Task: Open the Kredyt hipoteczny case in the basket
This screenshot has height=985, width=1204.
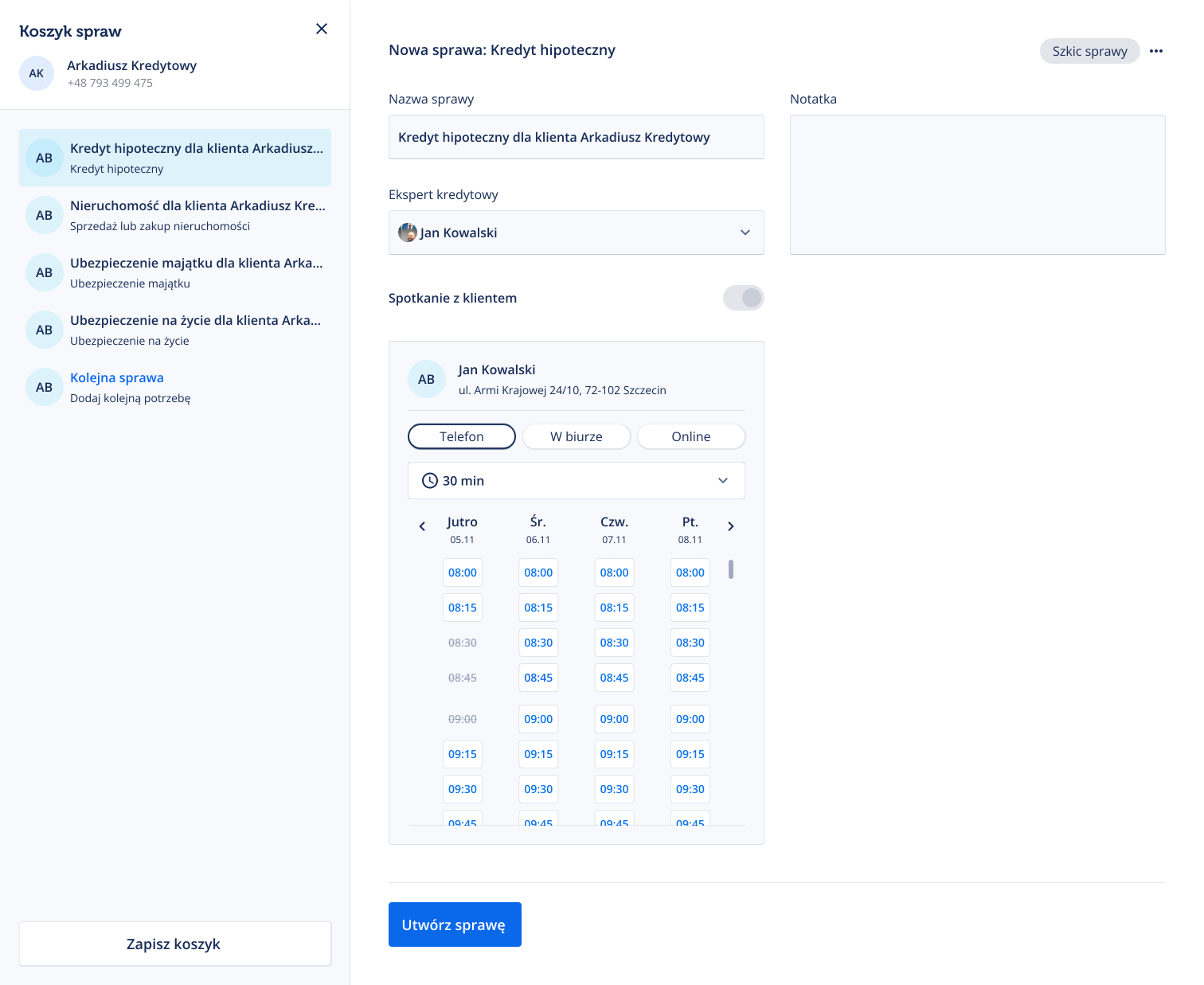Action: click(x=175, y=158)
